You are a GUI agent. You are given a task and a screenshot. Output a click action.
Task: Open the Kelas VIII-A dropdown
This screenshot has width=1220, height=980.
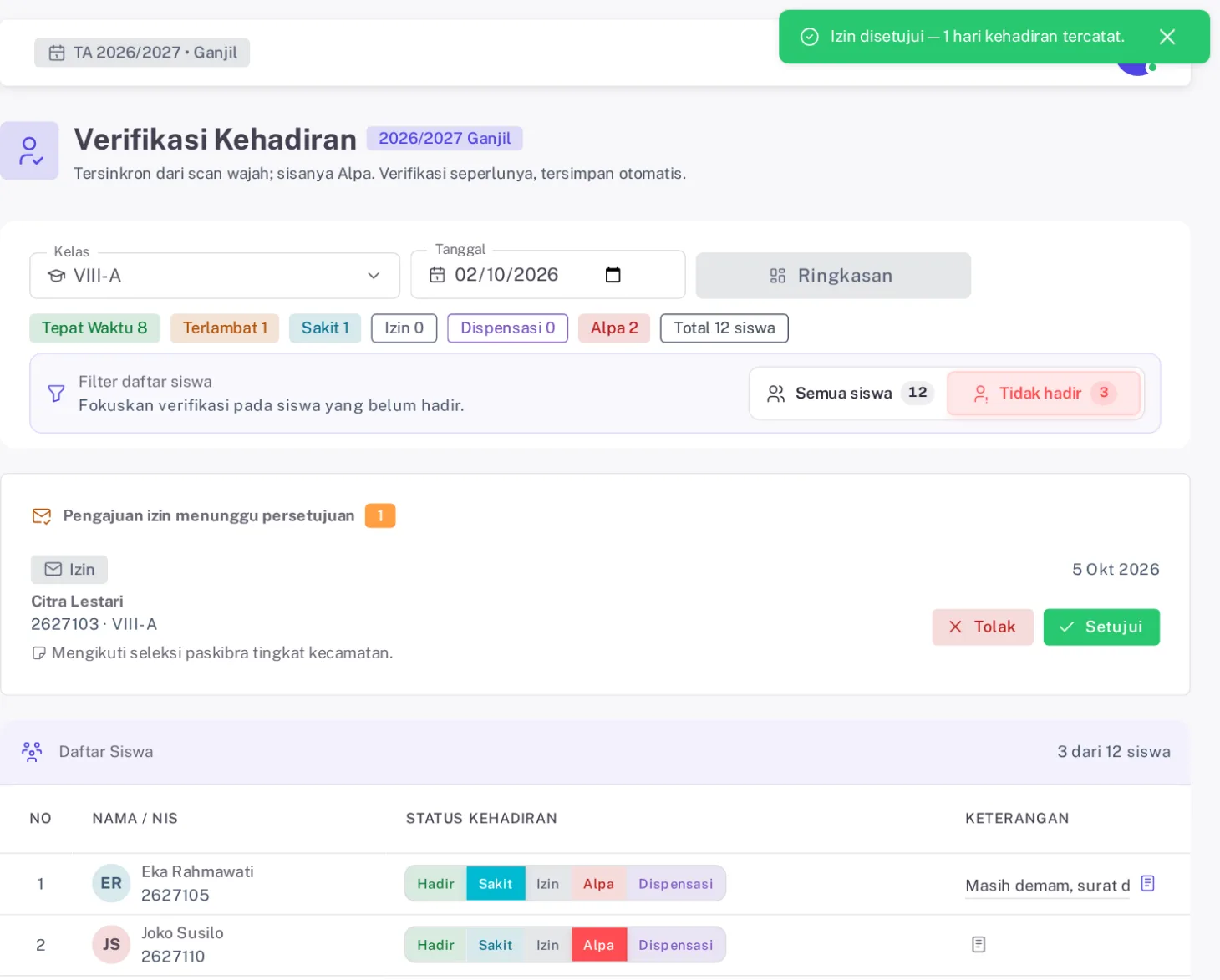[215, 276]
